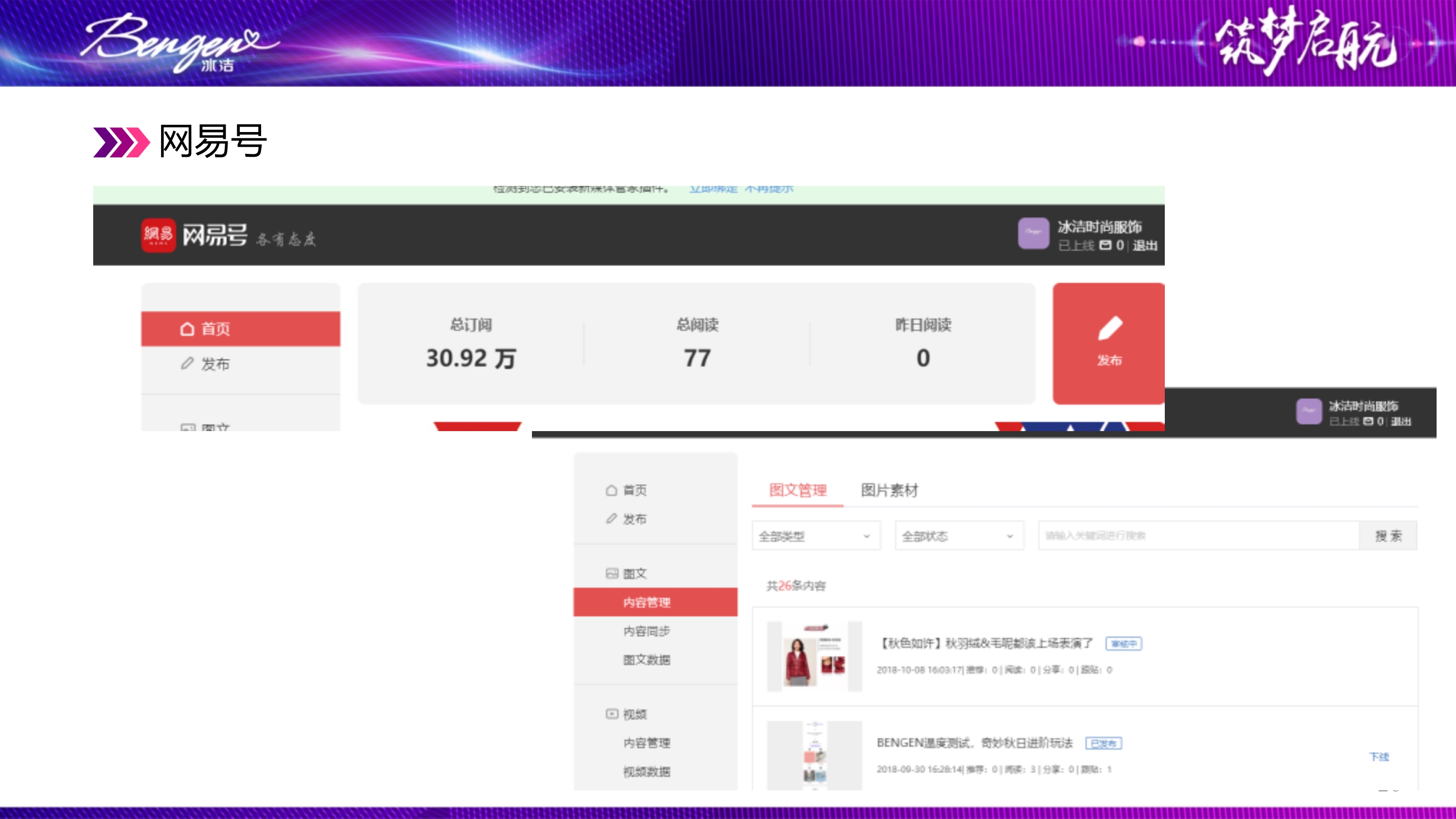Switch to the 图片素材 tab

tap(890, 490)
